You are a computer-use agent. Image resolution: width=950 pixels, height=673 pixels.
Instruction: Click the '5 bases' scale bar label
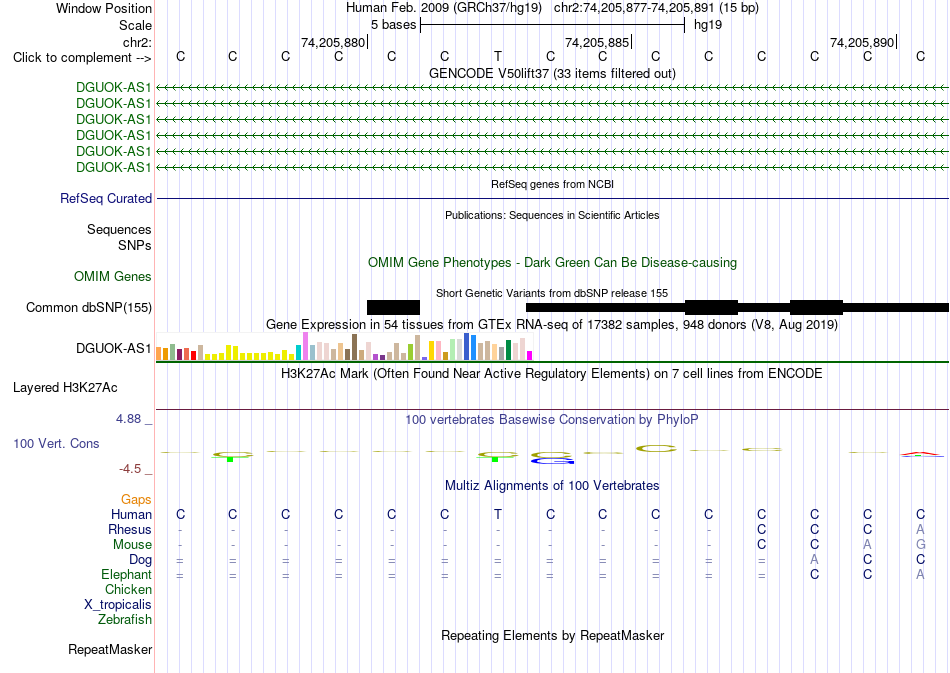click(393, 25)
